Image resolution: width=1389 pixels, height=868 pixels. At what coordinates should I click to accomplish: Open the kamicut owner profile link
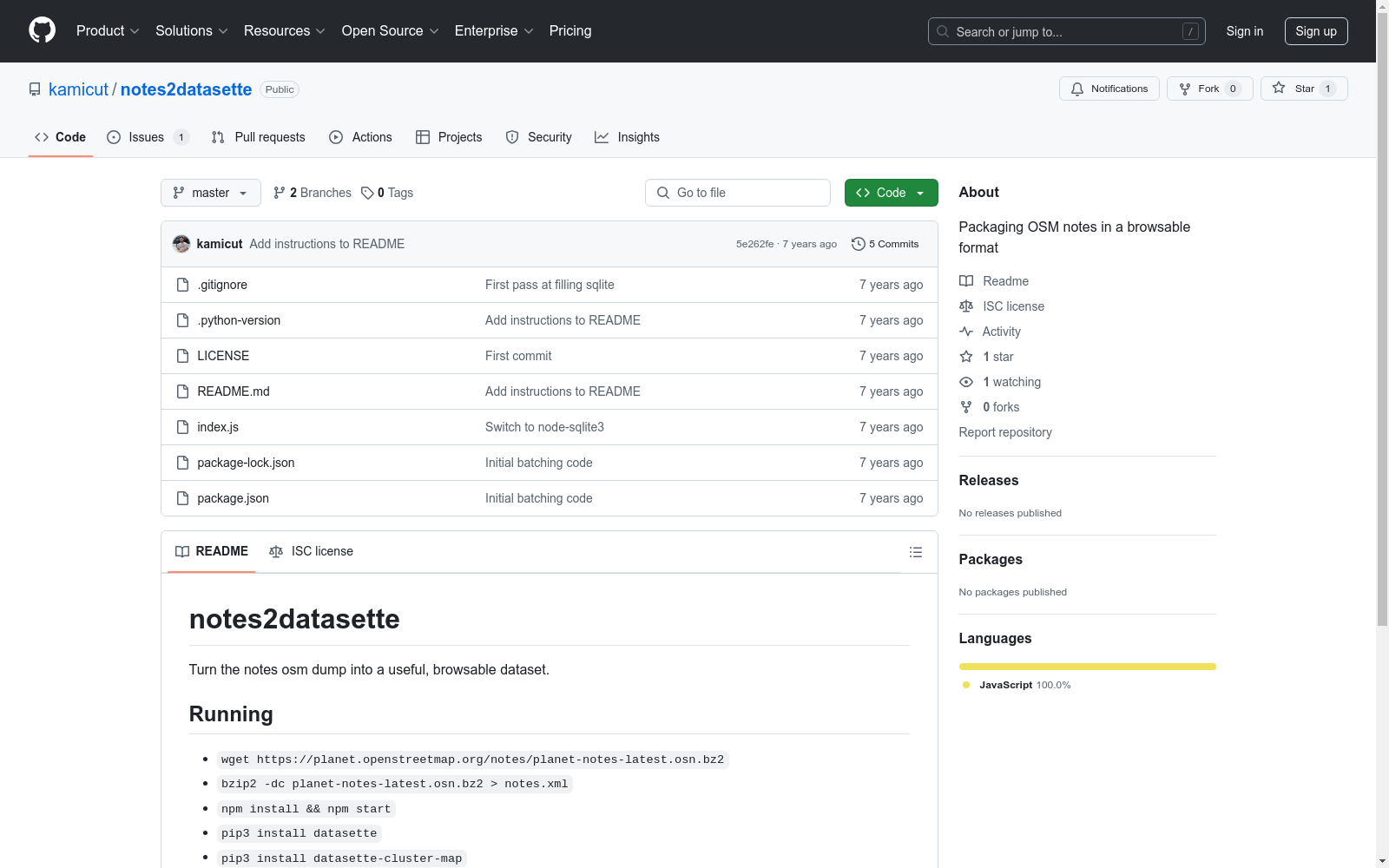(78, 89)
